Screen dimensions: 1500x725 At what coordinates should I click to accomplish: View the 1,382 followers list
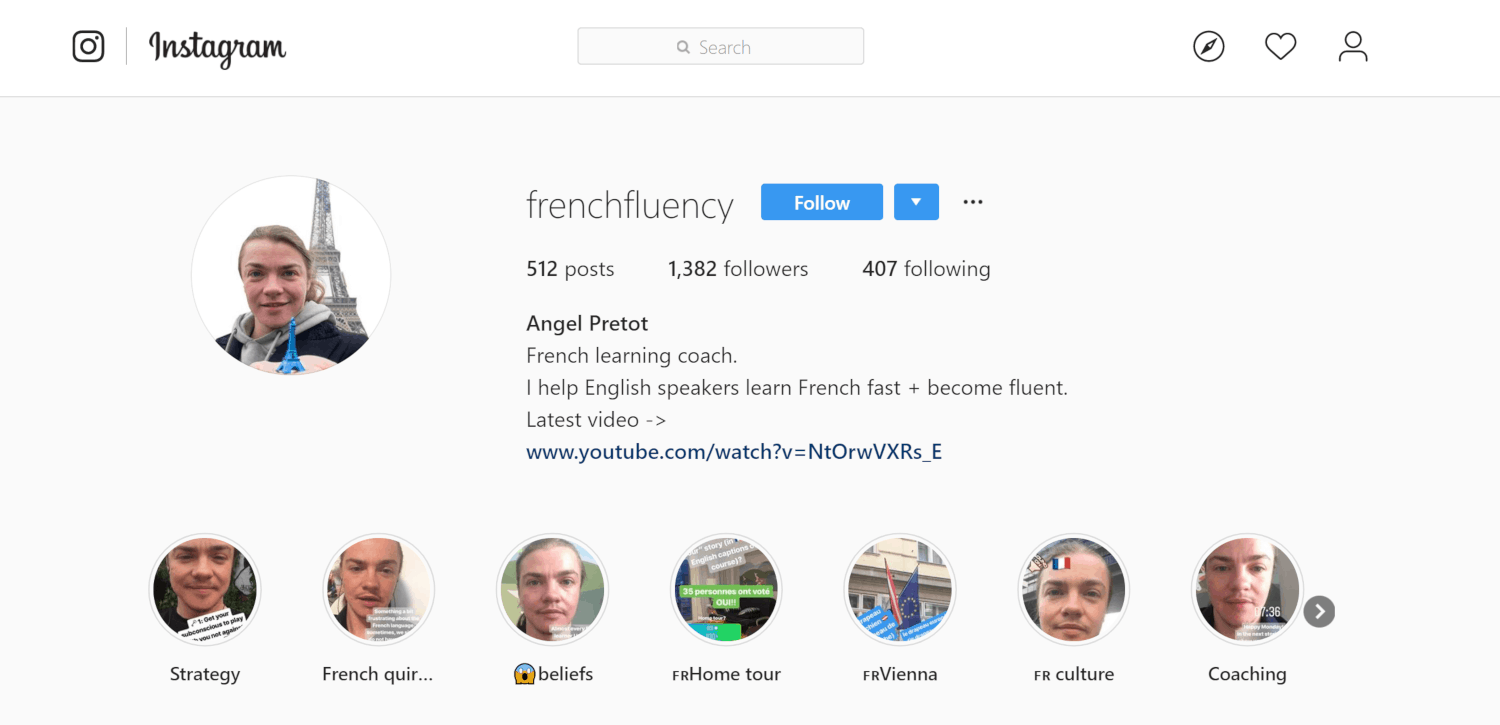click(x=738, y=269)
